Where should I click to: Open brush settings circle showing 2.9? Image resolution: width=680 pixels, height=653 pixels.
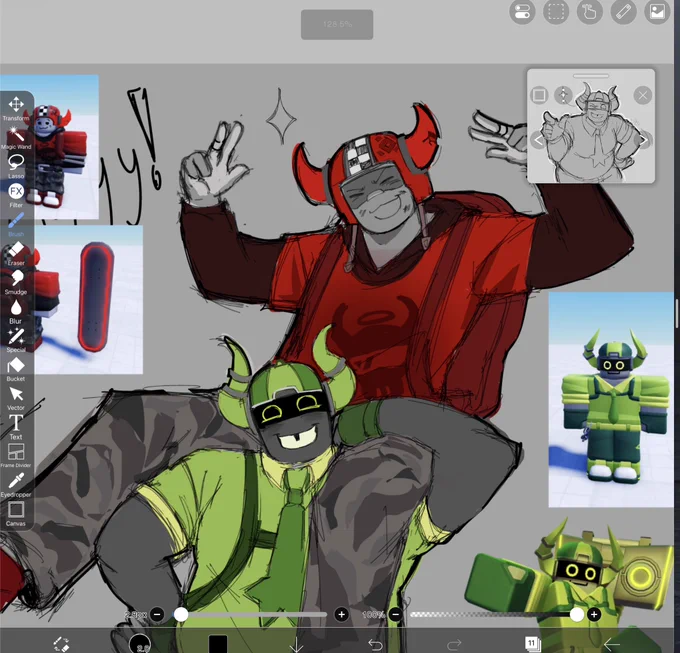coord(140,643)
